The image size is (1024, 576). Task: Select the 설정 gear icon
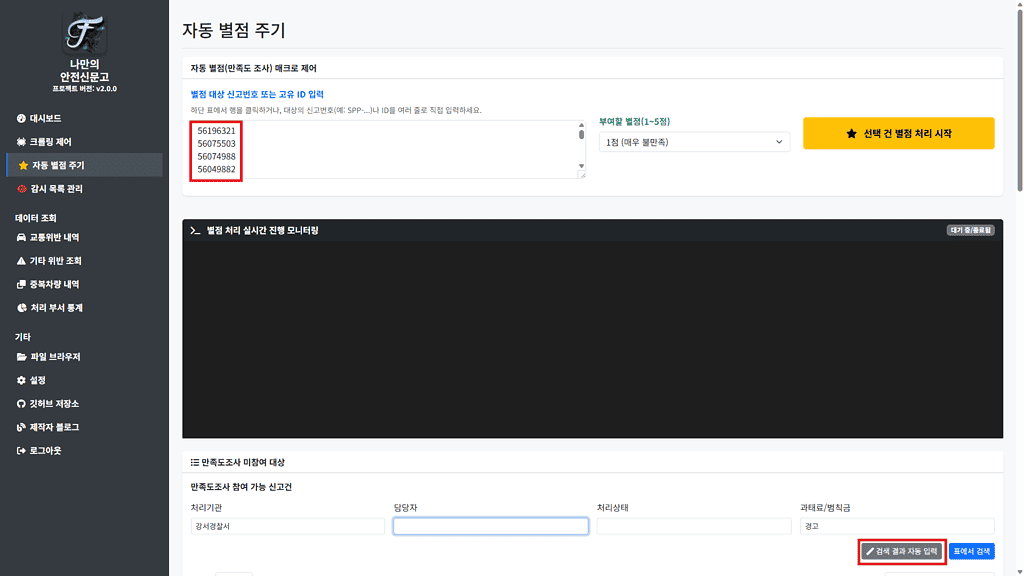tap(20, 378)
